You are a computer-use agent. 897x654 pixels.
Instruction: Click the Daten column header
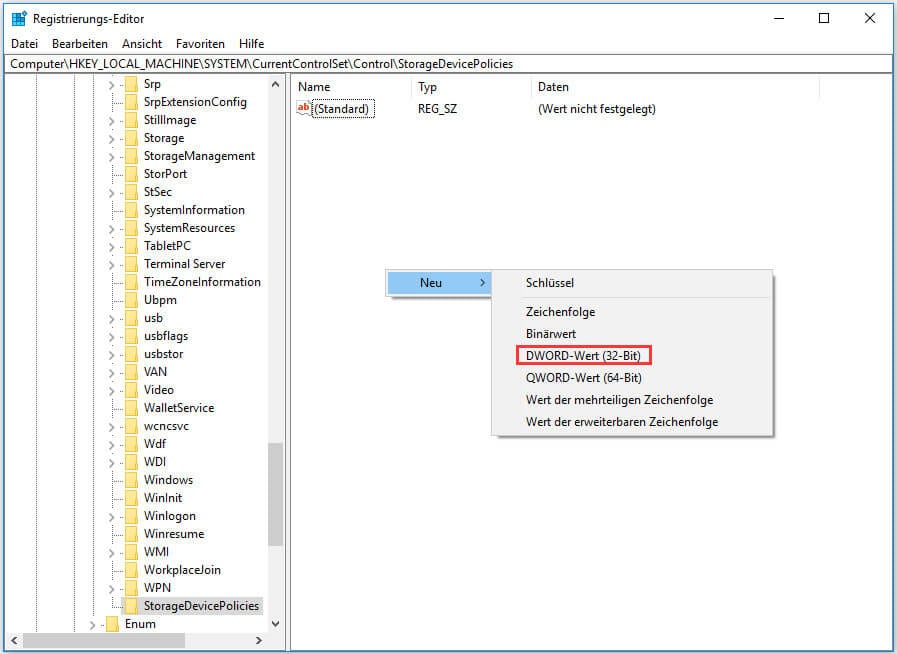click(x=553, y=87)
